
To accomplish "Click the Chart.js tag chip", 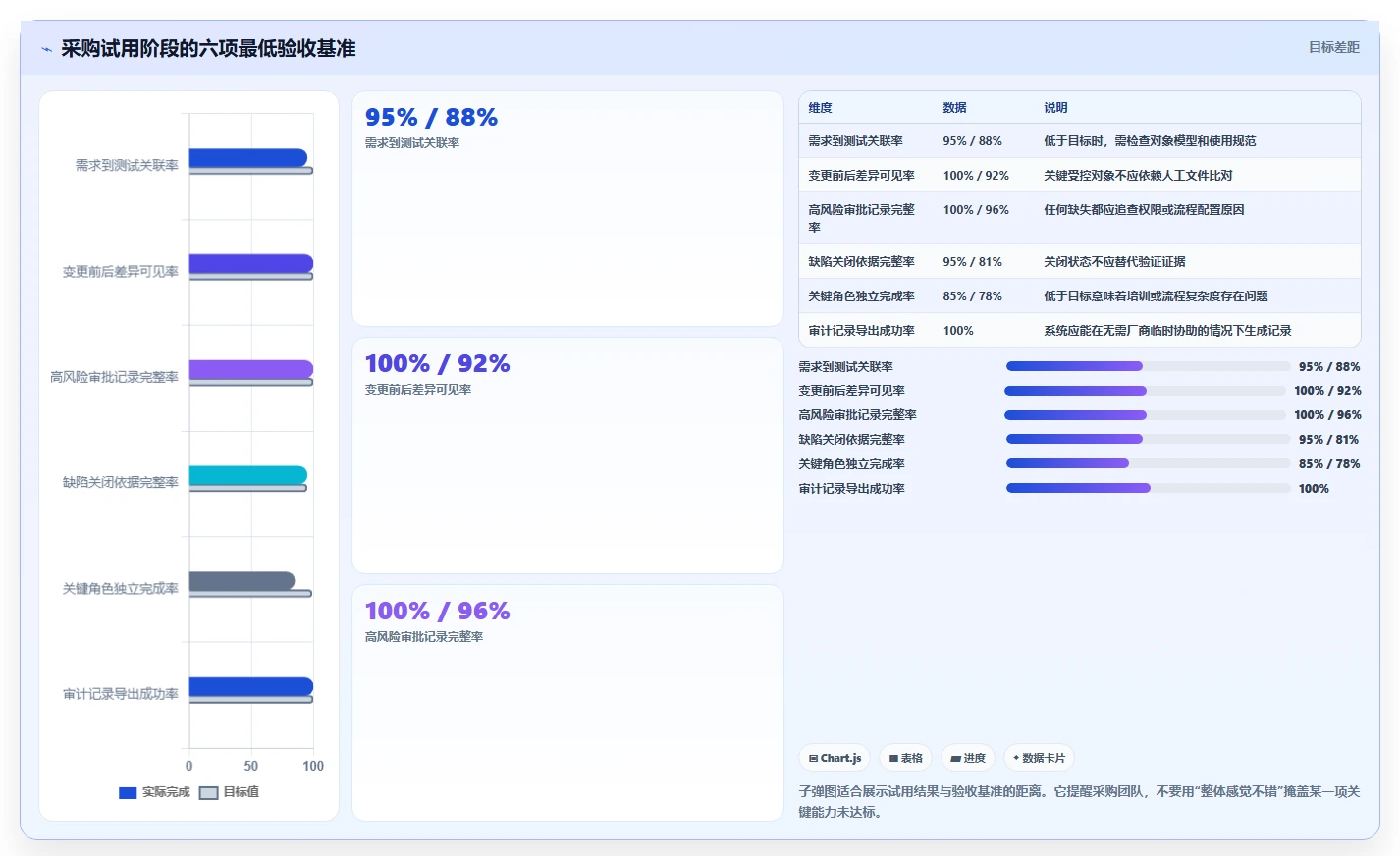I will point(835,758).
